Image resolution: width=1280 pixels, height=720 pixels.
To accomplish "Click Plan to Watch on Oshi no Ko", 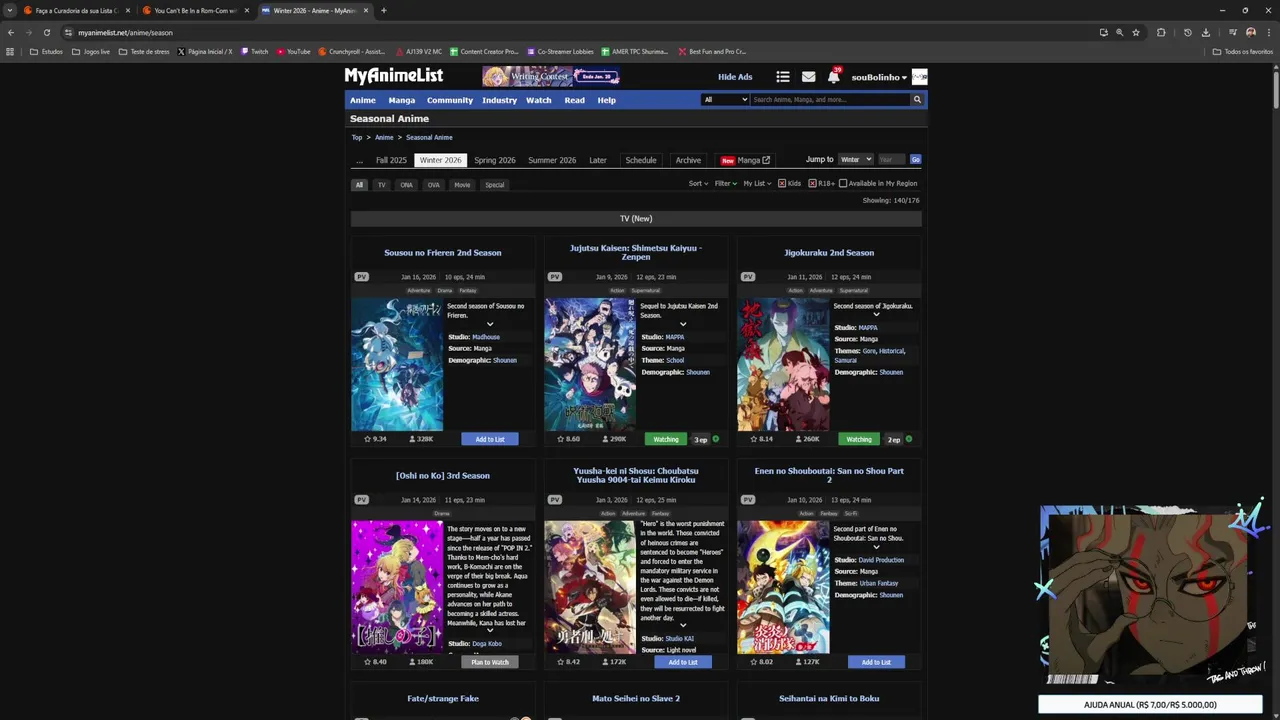I will [x=490, y=662].
